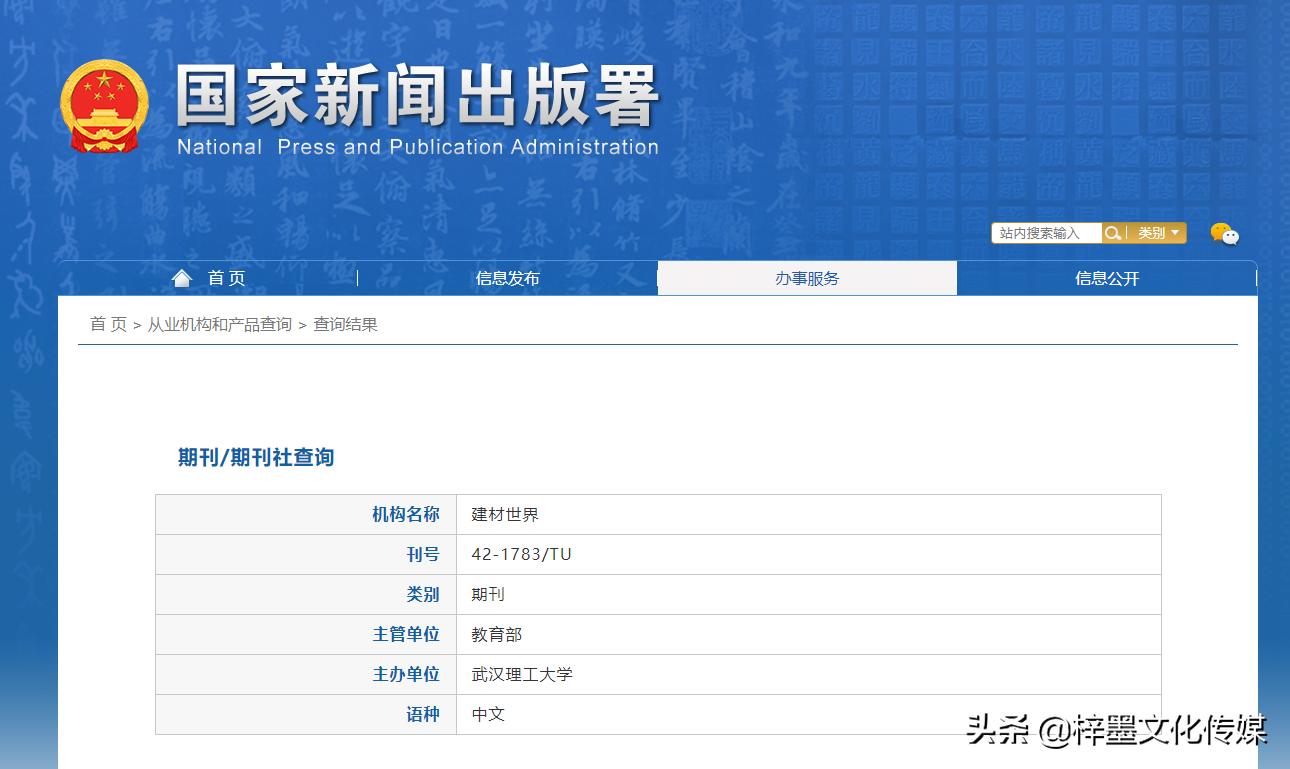Click the 期刊/期刊社查询 heading
The height and width of the screenshot is (769, 1290).
(253, 457)
